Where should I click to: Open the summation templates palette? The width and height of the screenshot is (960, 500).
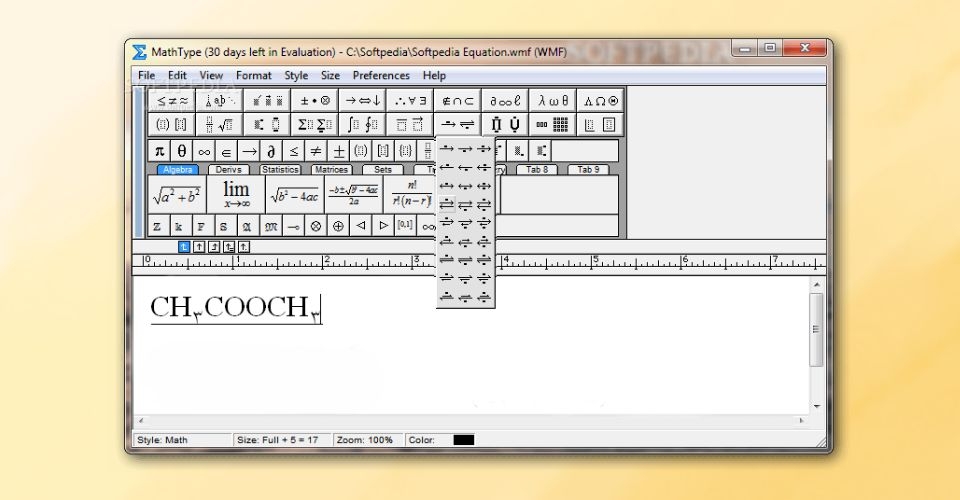tap(314, 125)
